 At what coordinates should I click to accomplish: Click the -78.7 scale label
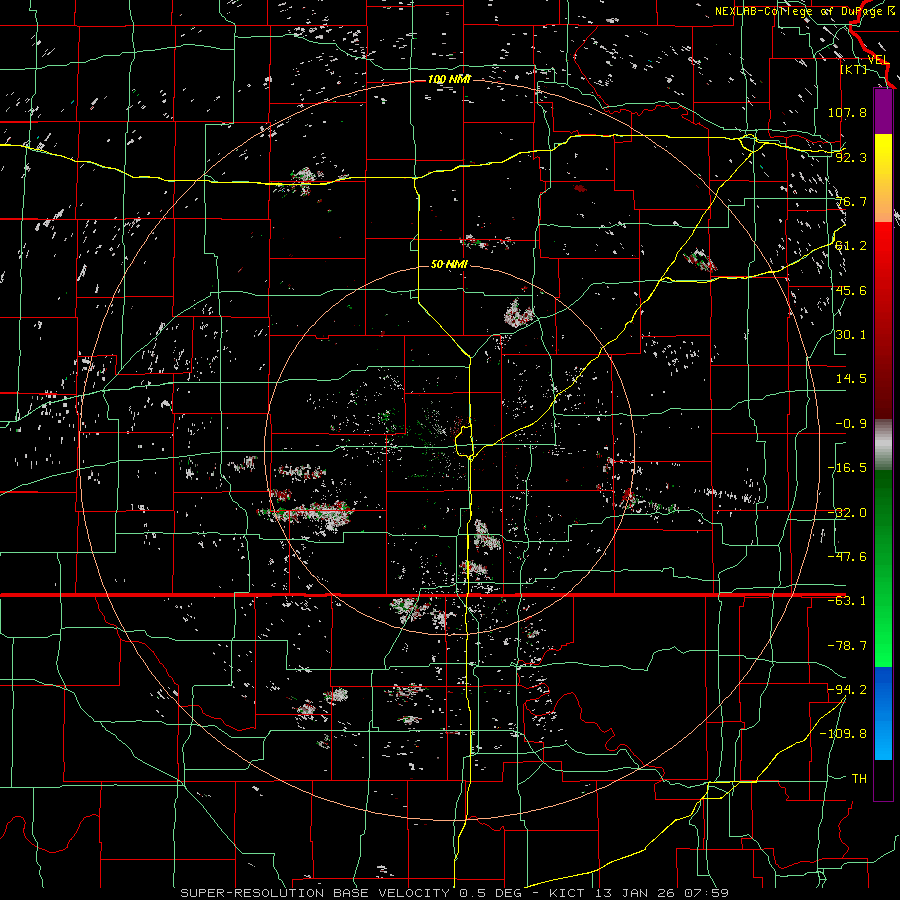click(x=847, y=646)
